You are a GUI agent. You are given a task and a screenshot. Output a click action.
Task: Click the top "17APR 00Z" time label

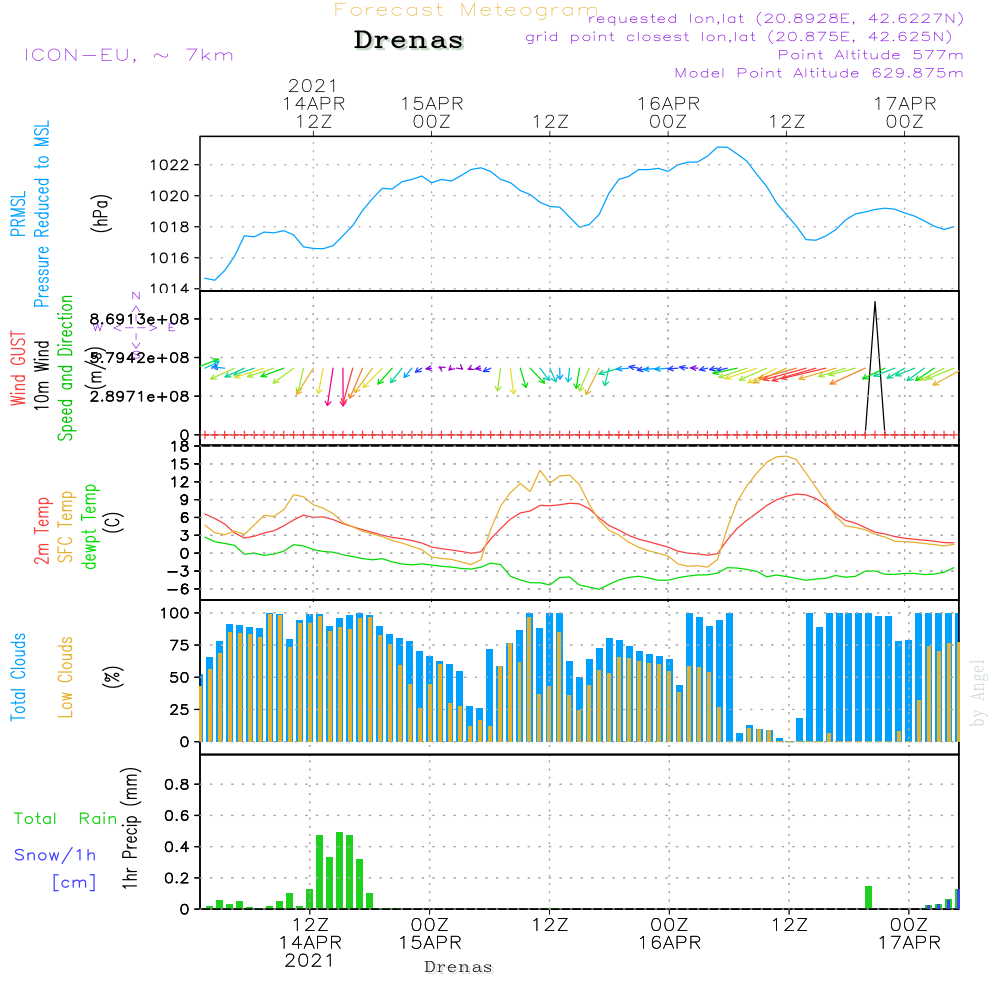pos(905,112)
